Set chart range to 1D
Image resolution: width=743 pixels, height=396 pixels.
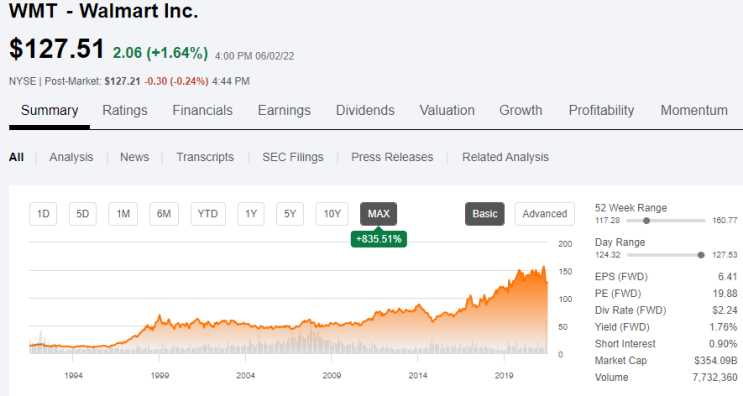(43, 214)
